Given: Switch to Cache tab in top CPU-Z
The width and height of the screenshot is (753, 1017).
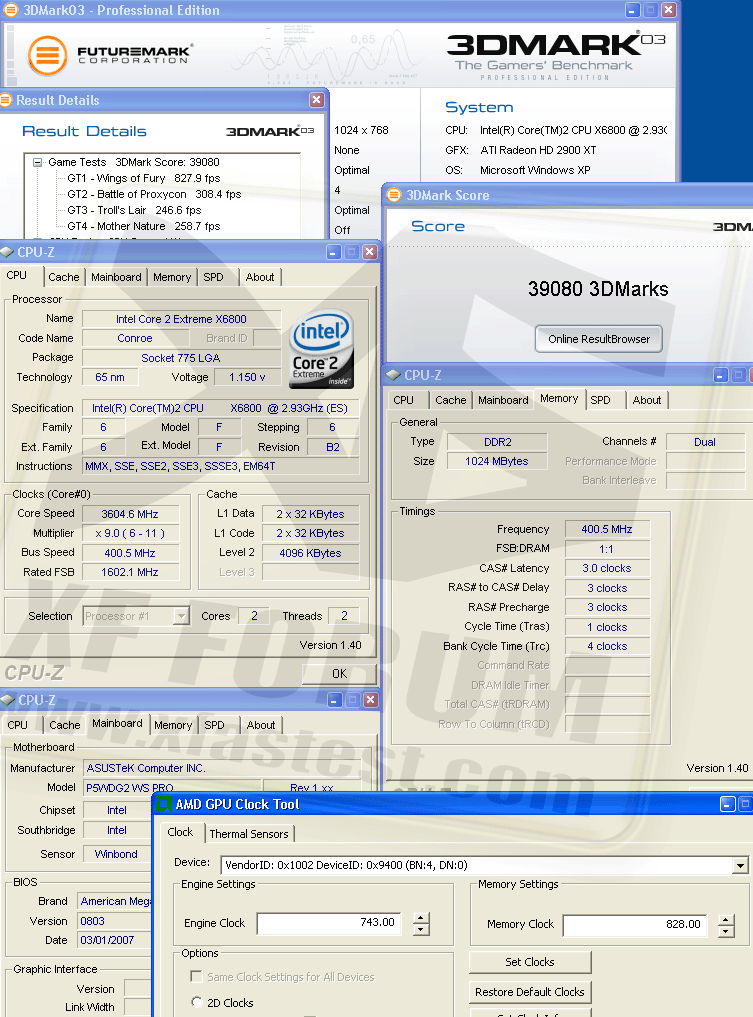Looking at the screenshot, I should coord(64,277).
